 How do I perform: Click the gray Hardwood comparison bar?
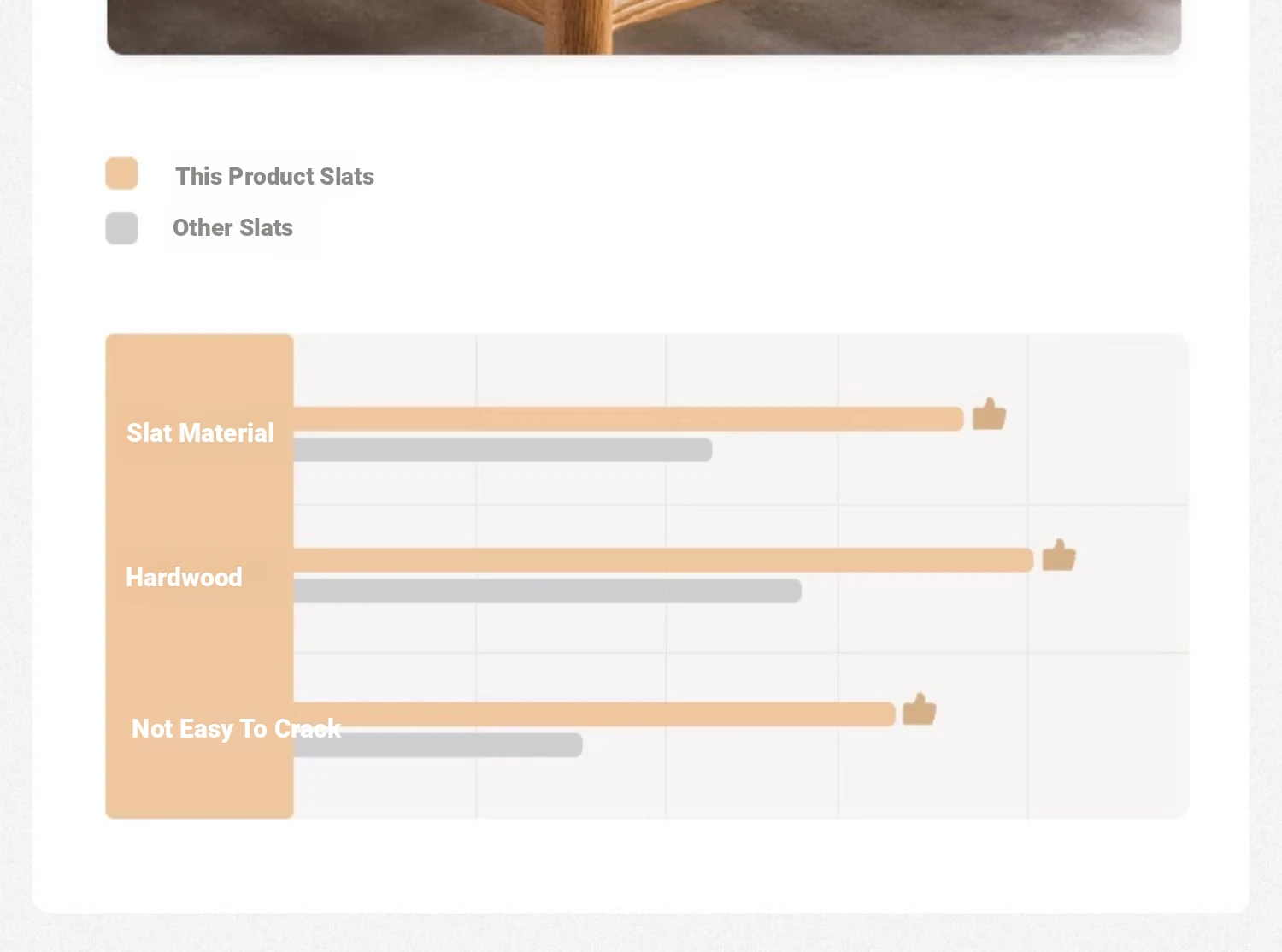(547, 591)
